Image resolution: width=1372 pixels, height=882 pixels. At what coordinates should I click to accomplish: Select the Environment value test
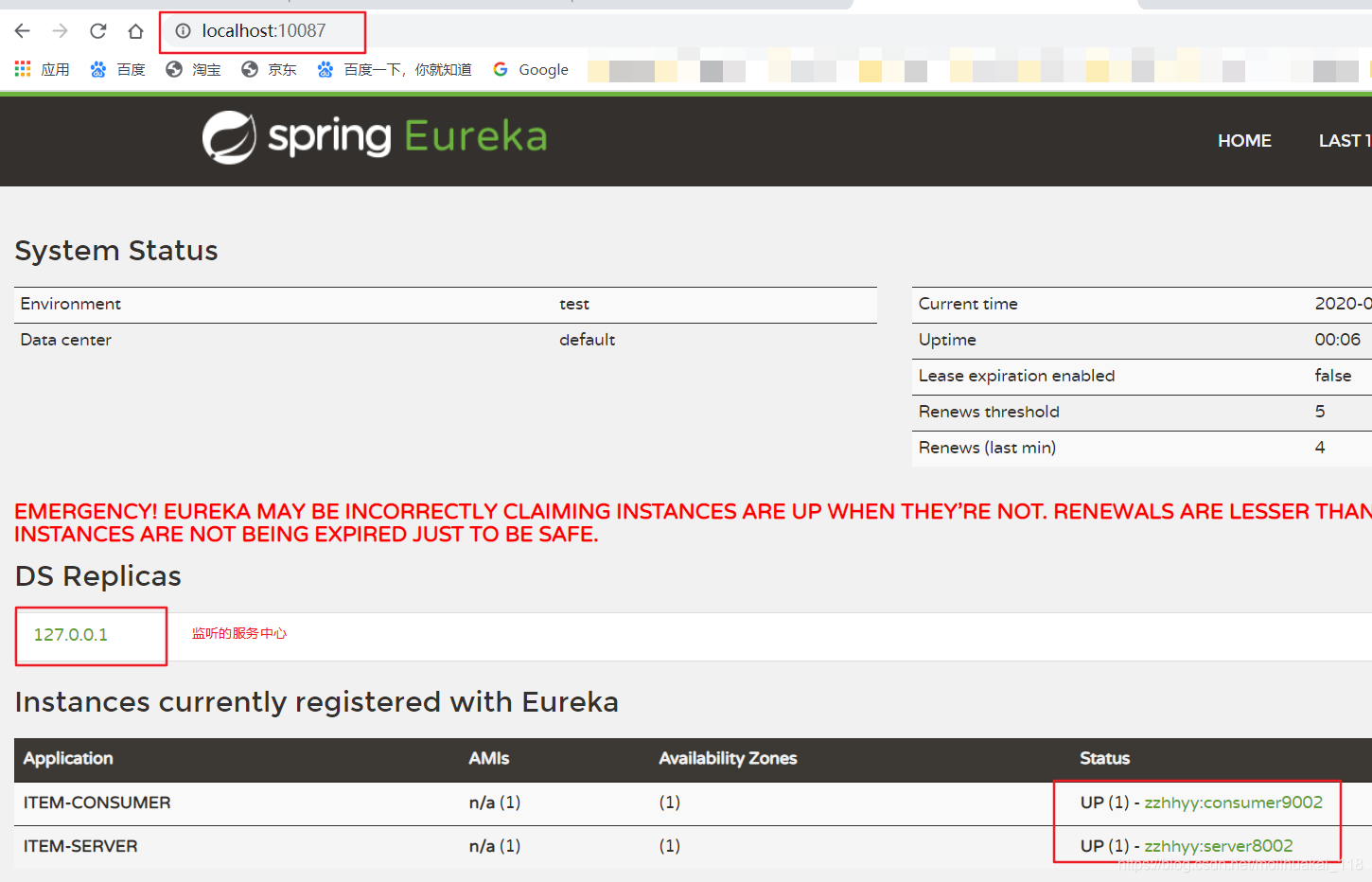[x=574, y=304]
